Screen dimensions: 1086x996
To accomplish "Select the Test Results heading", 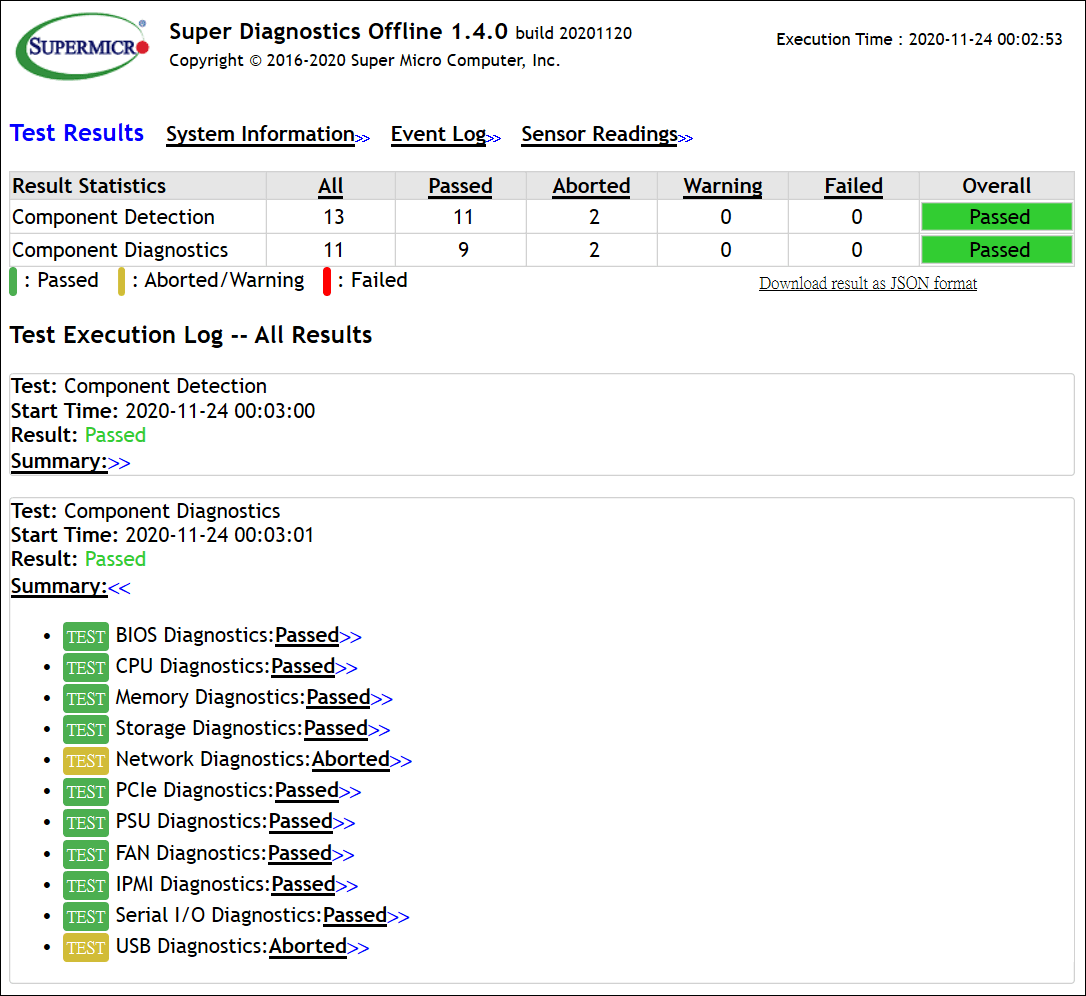I will pyautogui.click(x=77, y=133).
